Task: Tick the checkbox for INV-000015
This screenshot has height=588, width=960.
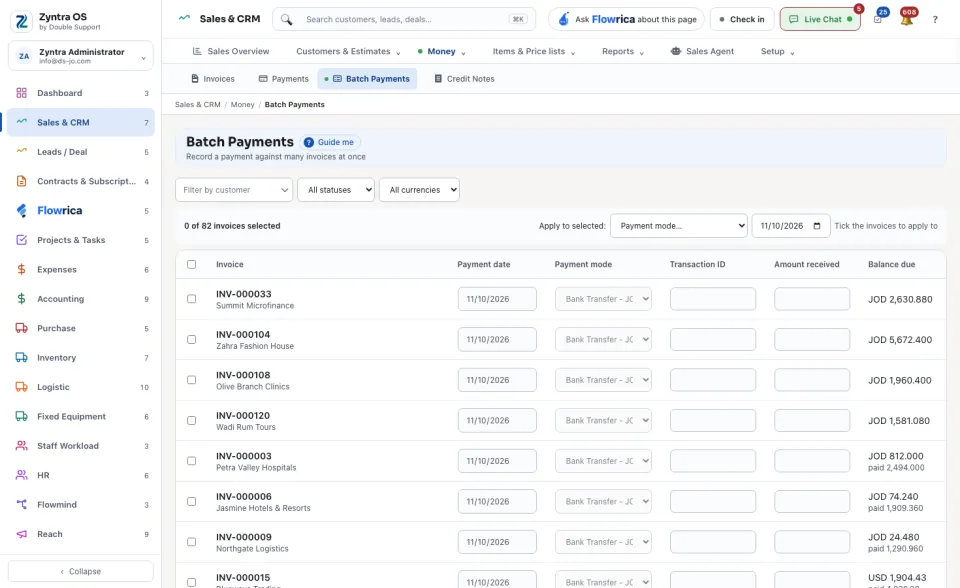Action: coord(192,582)
